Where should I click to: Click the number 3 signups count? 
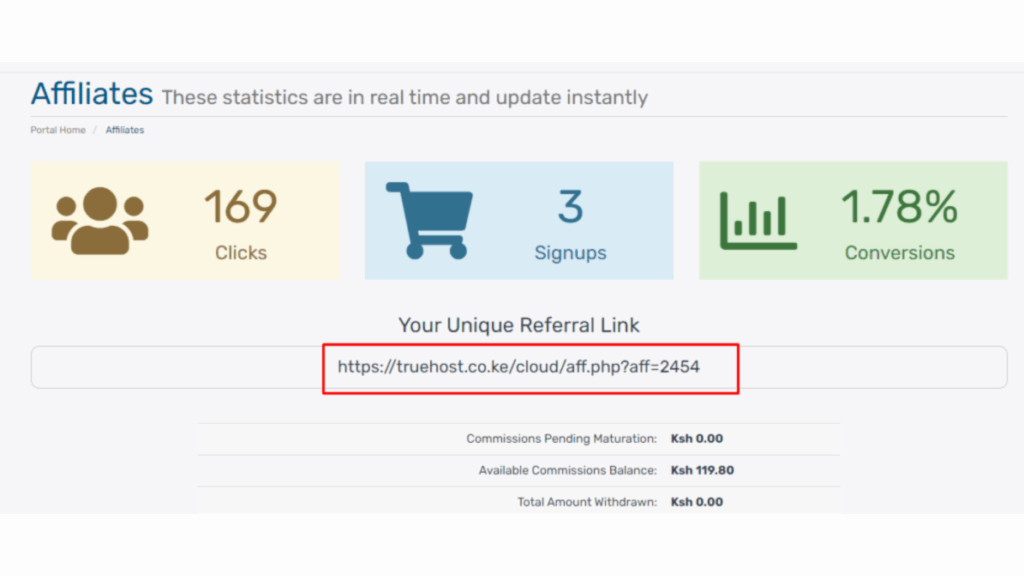point(570,207)
